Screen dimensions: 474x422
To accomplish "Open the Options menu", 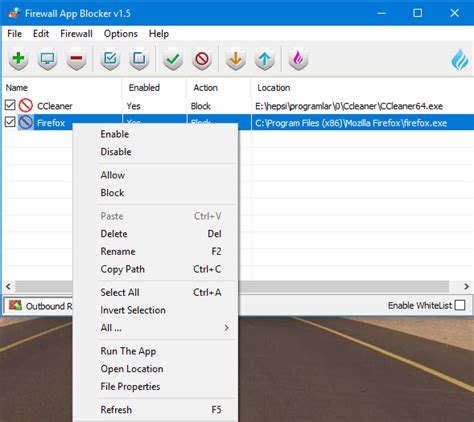I will point(121,34).
